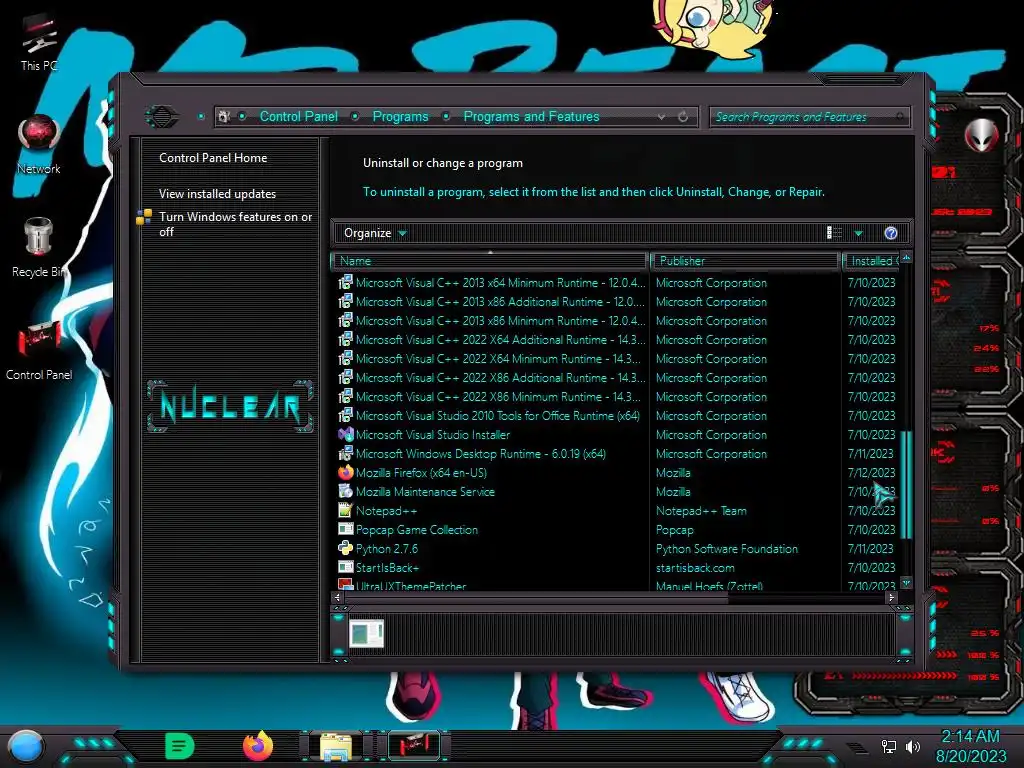Open the green notes app in taskbar
The height and width of the screenshot is (768, 1024).
click(180, 746)
